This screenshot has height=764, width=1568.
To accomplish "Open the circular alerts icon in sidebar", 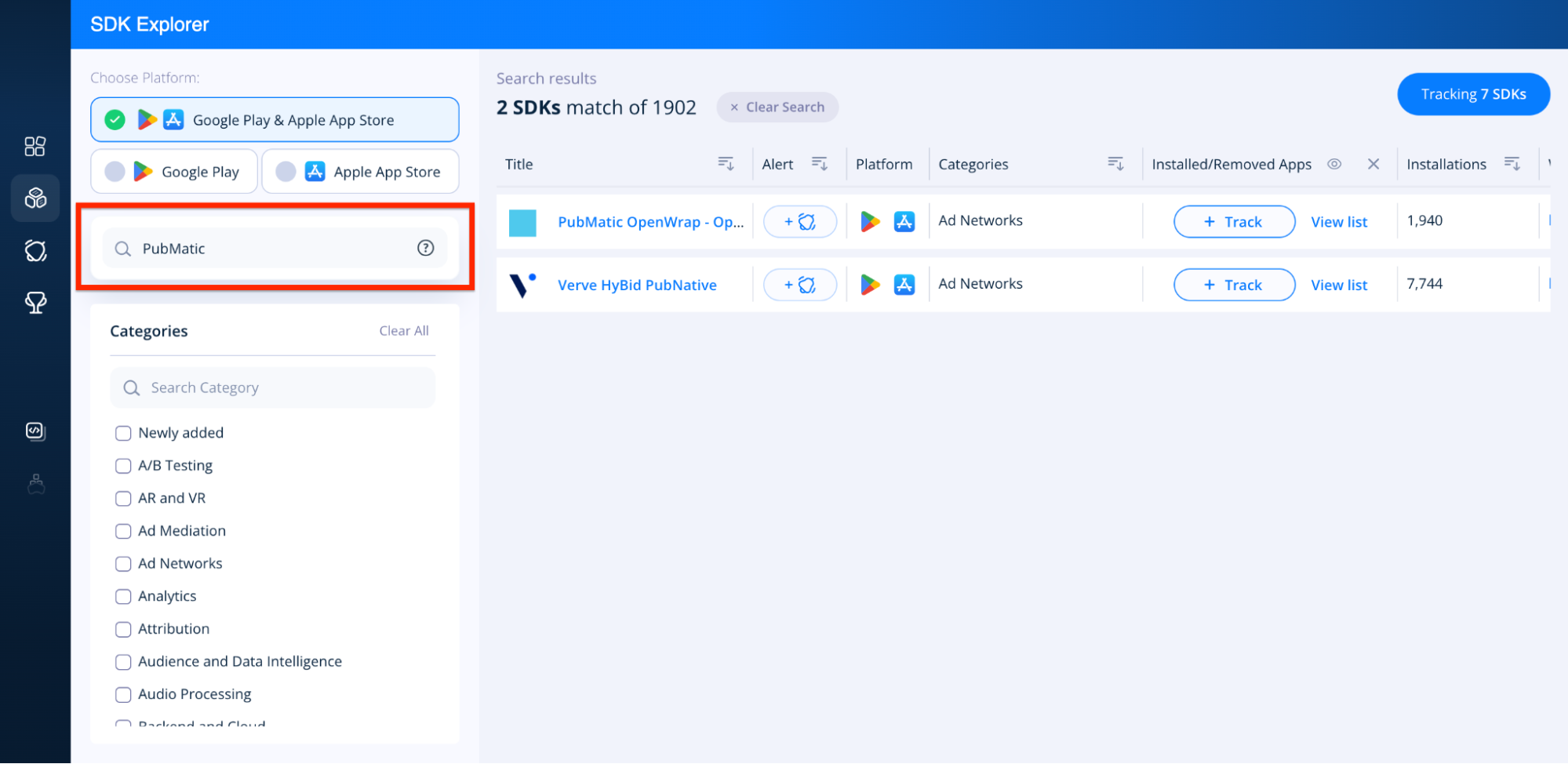I will [35, 251].
